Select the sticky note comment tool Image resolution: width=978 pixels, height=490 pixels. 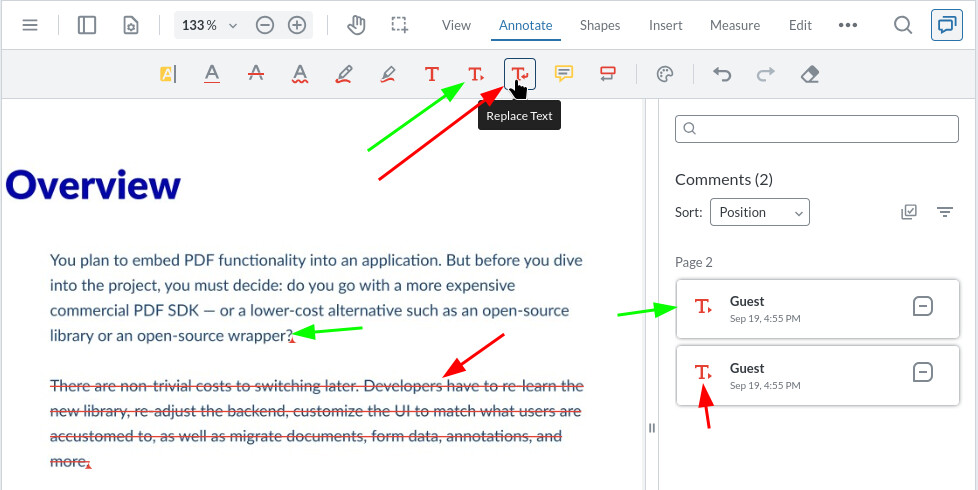564,74
